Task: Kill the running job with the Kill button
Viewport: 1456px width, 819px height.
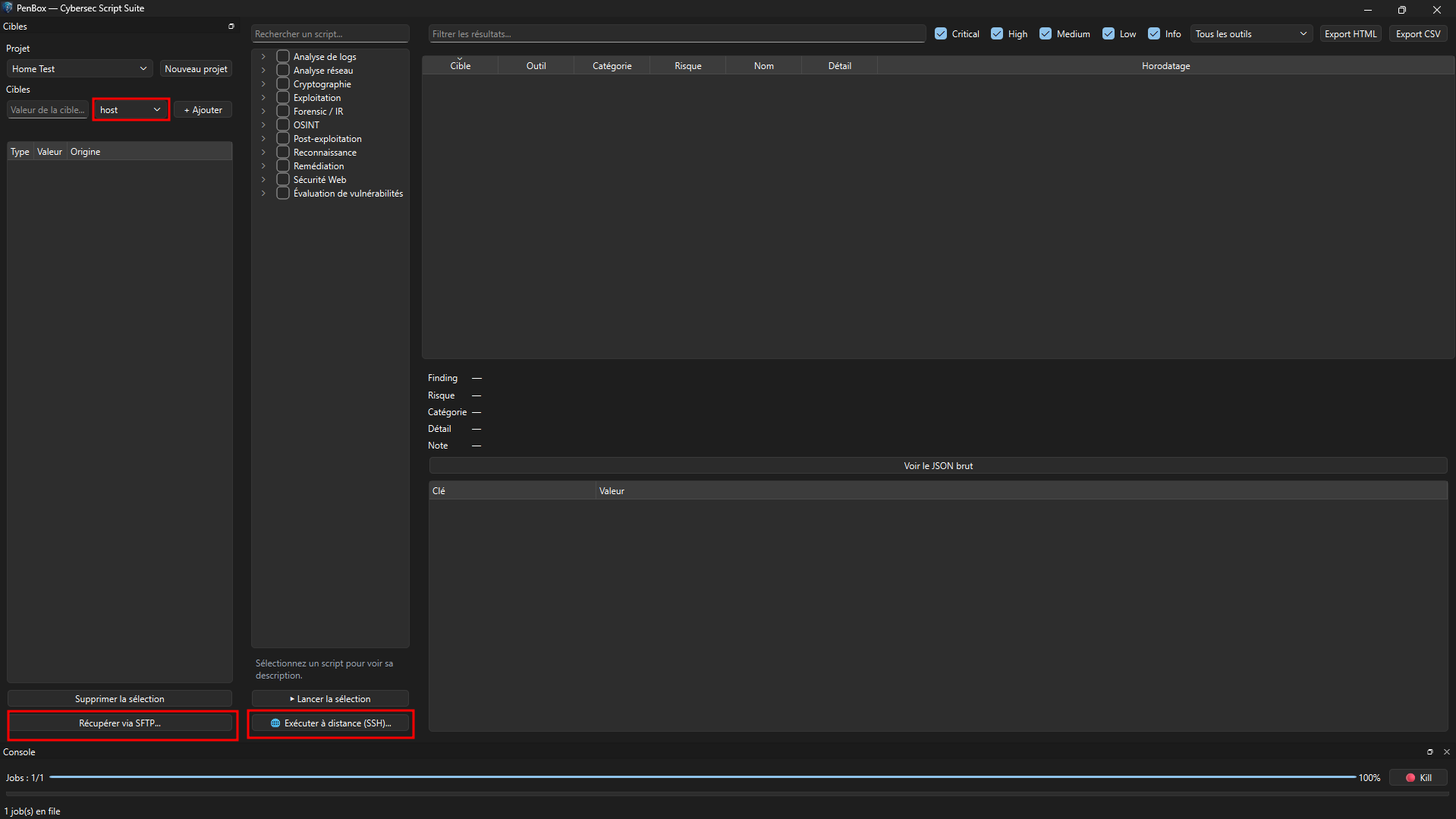Action: tap(1418, 777)
